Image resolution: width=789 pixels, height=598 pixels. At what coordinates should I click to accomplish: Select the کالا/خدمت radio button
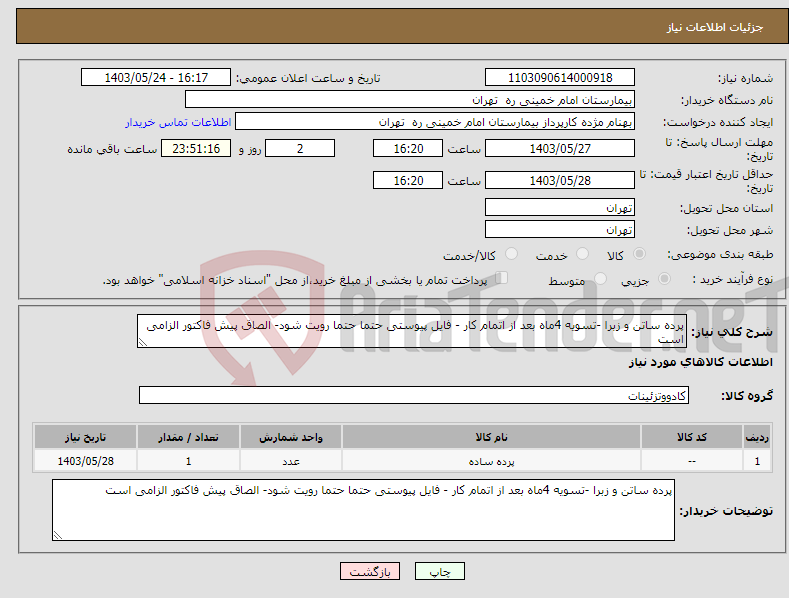click(511, 254)
